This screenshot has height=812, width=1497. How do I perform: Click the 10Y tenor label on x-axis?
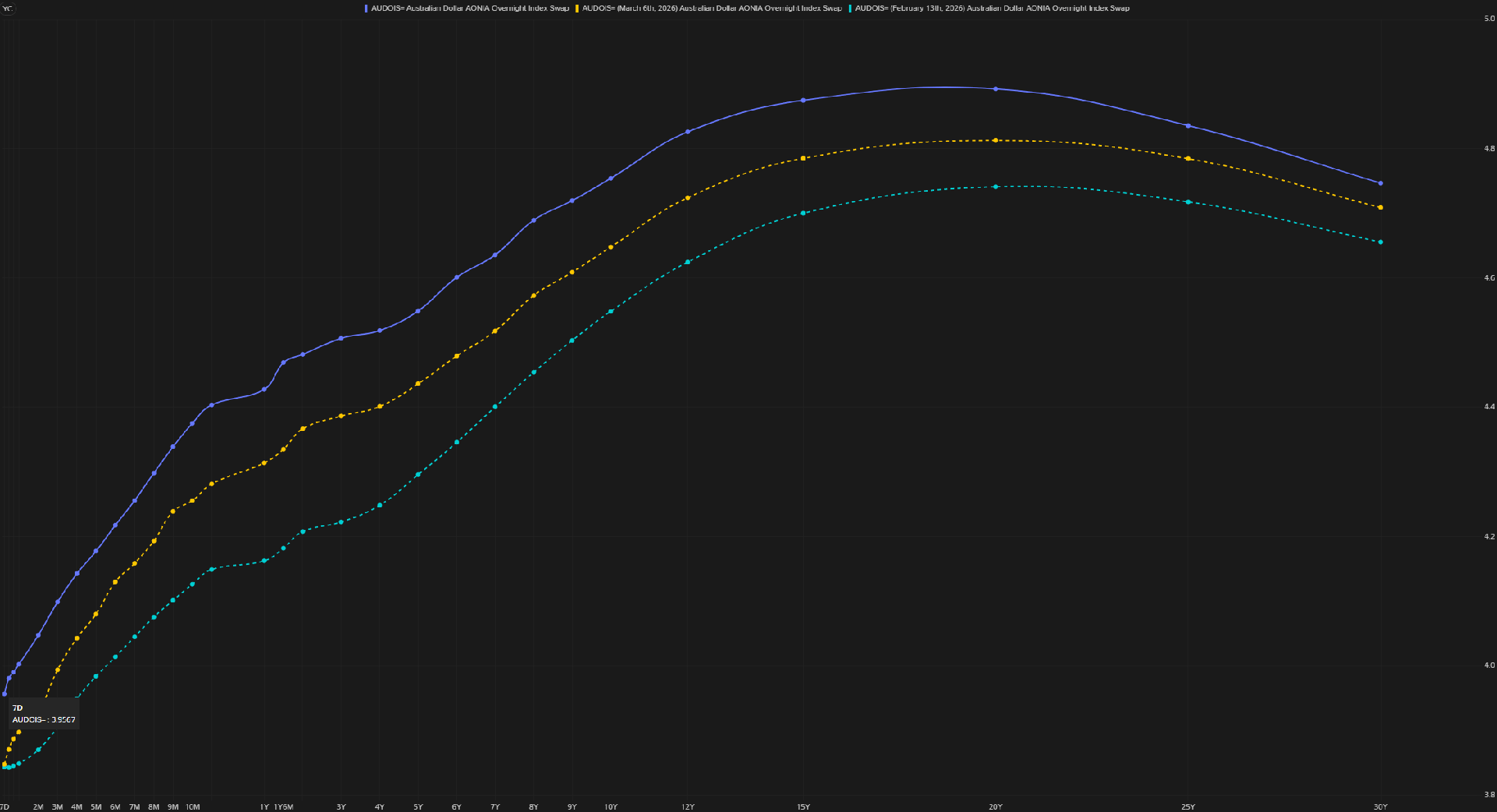pyautogui.click(x=610, y=807)
